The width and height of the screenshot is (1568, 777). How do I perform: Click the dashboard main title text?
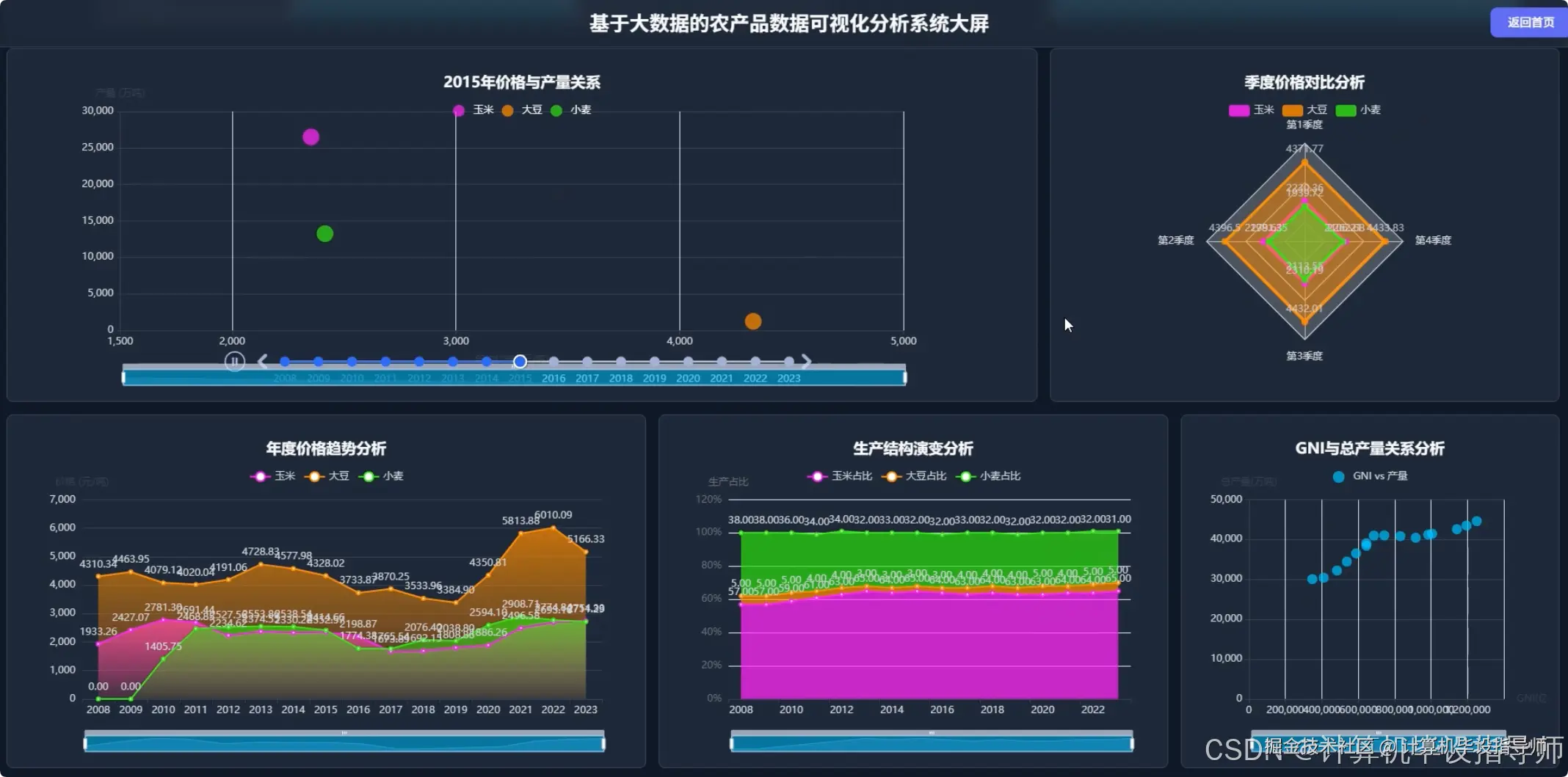point(789,23)
